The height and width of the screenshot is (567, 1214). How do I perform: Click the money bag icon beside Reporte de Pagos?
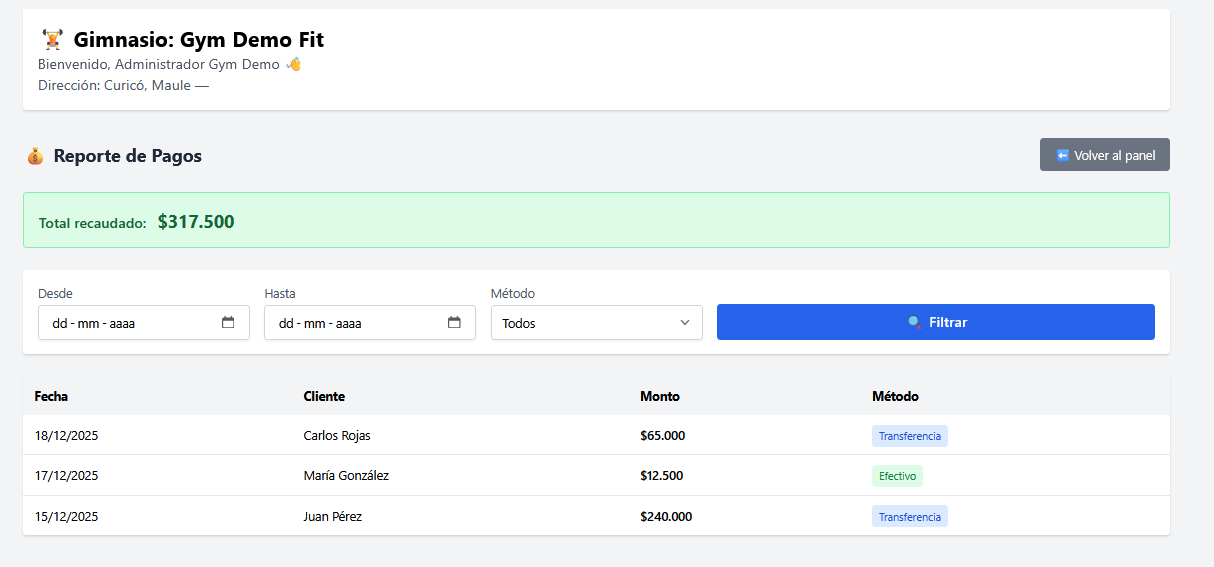click(x=35, y=156)
